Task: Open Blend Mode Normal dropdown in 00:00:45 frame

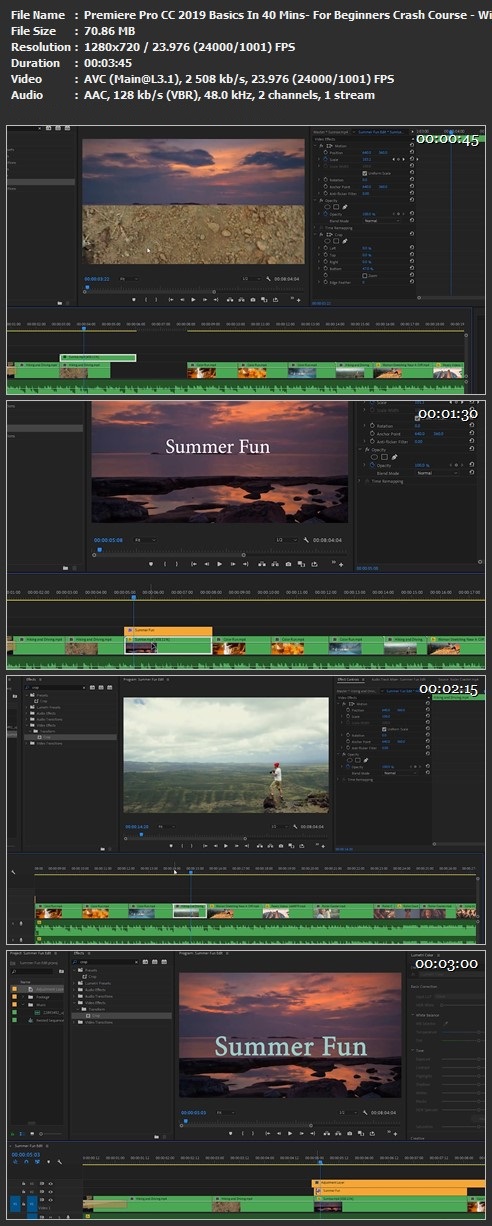Action: click(382, 220)
